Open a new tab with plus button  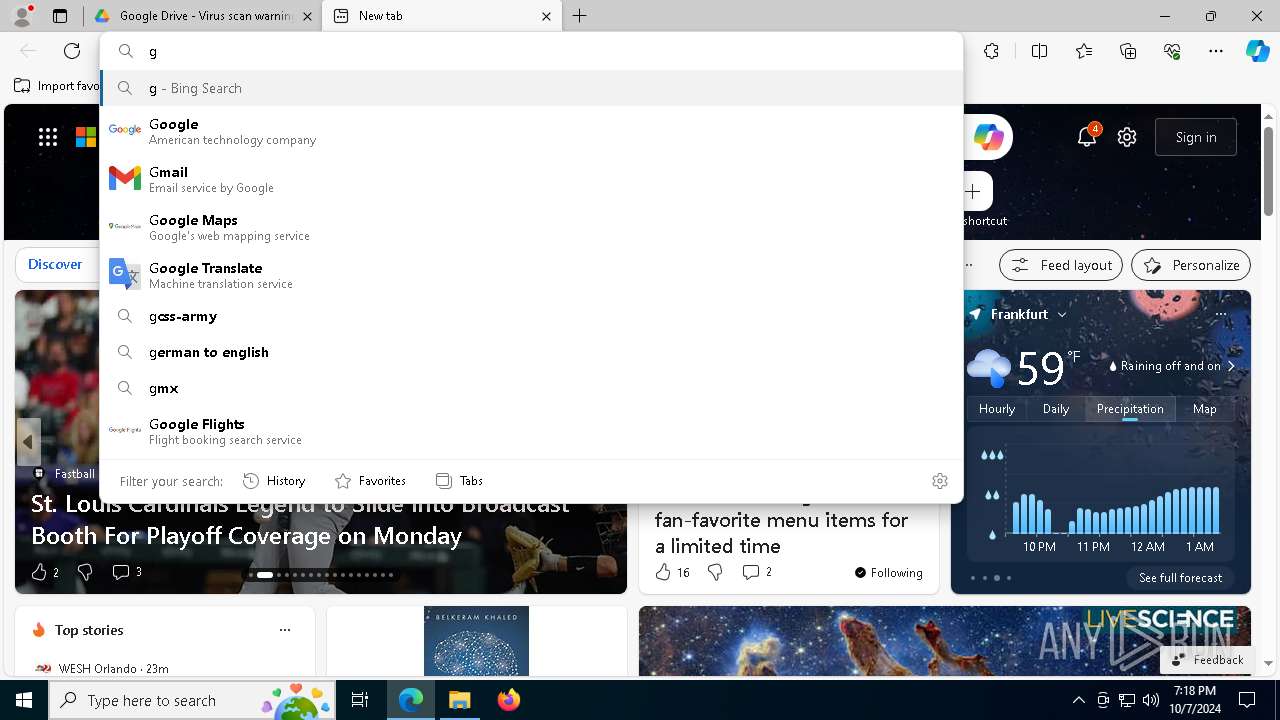(x=580, y=16)
